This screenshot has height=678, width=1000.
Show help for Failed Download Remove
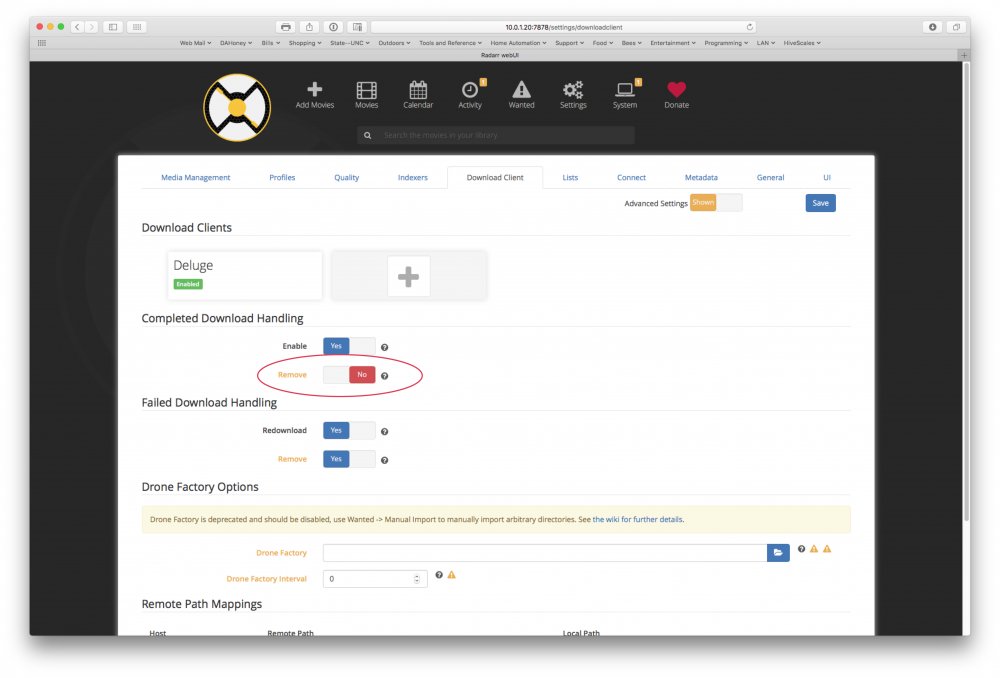click(385, 461)
